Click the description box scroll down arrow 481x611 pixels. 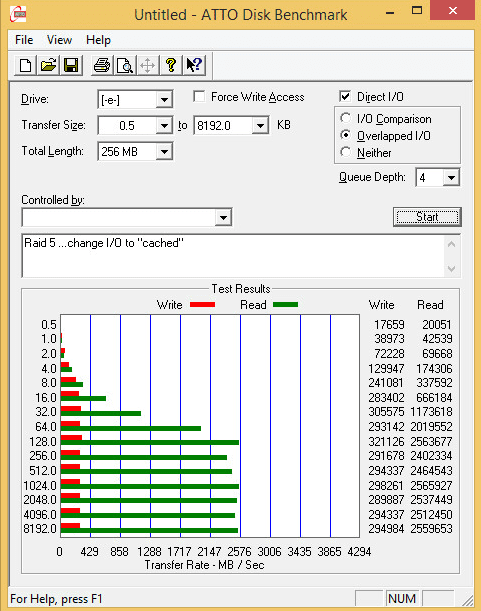[x=451, y=268]
